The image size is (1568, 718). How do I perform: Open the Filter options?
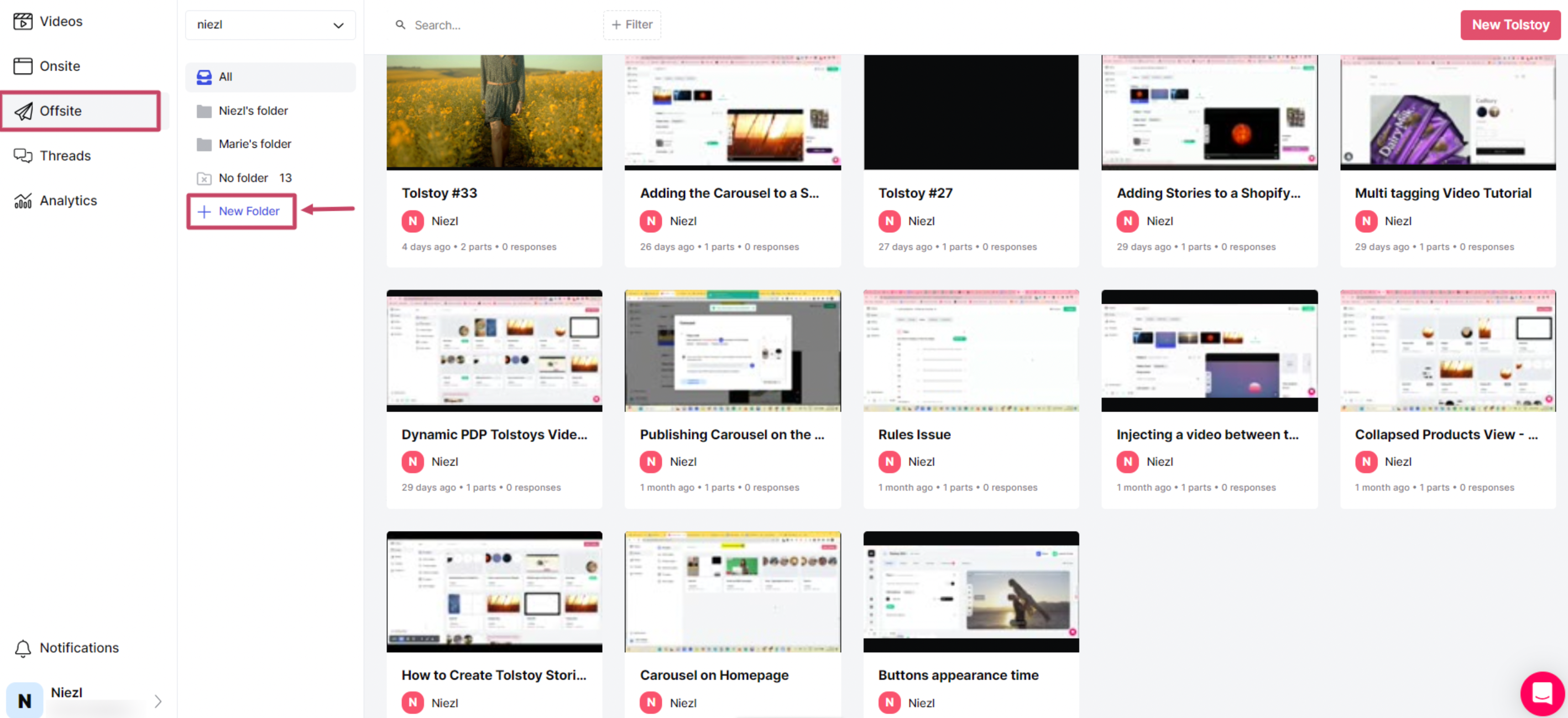click(632, 25)
